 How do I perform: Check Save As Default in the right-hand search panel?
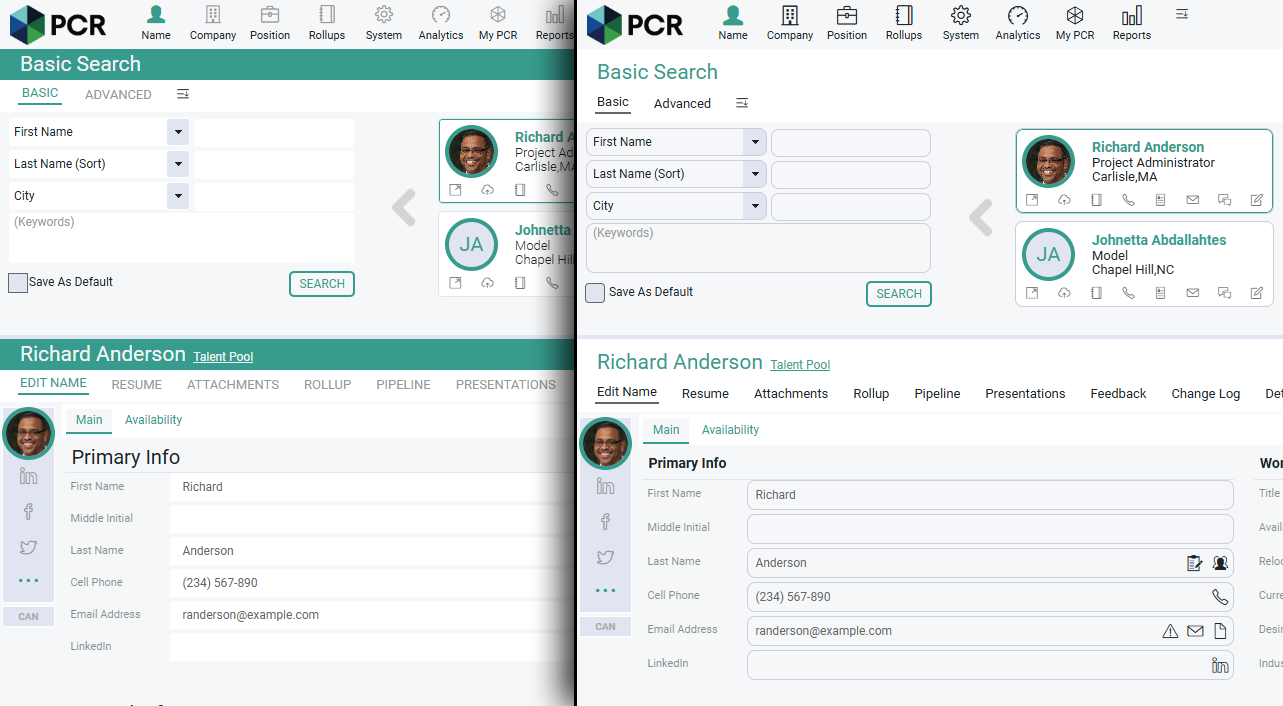[x=595, y=293]
